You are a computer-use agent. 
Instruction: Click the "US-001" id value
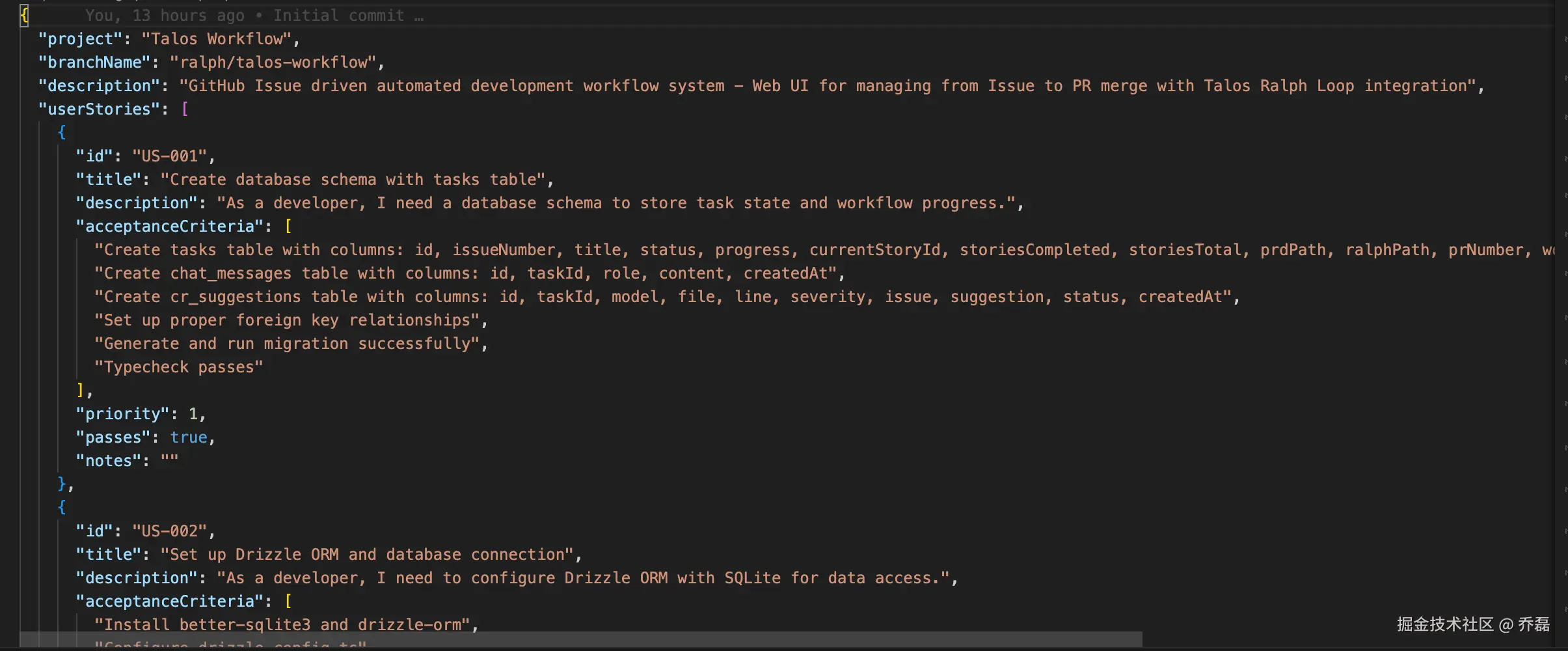170,156
